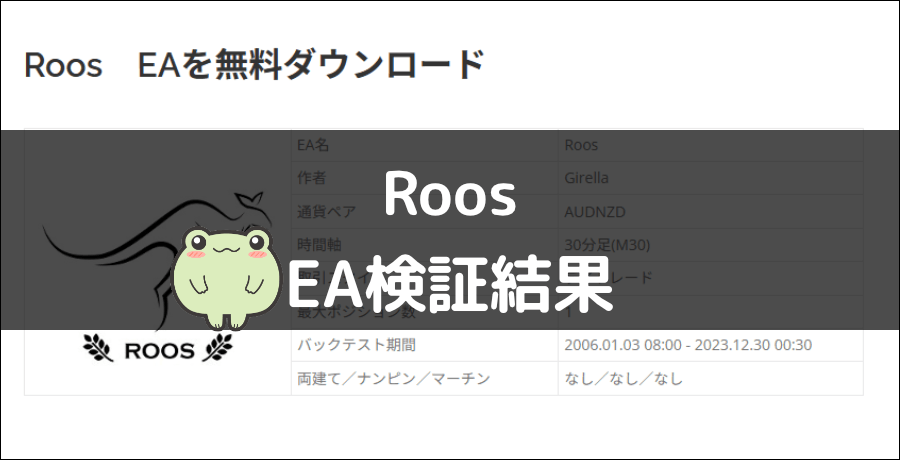Click the '作者' table label
This screenshot has width=900, height=460.
(x=311, y=178)
